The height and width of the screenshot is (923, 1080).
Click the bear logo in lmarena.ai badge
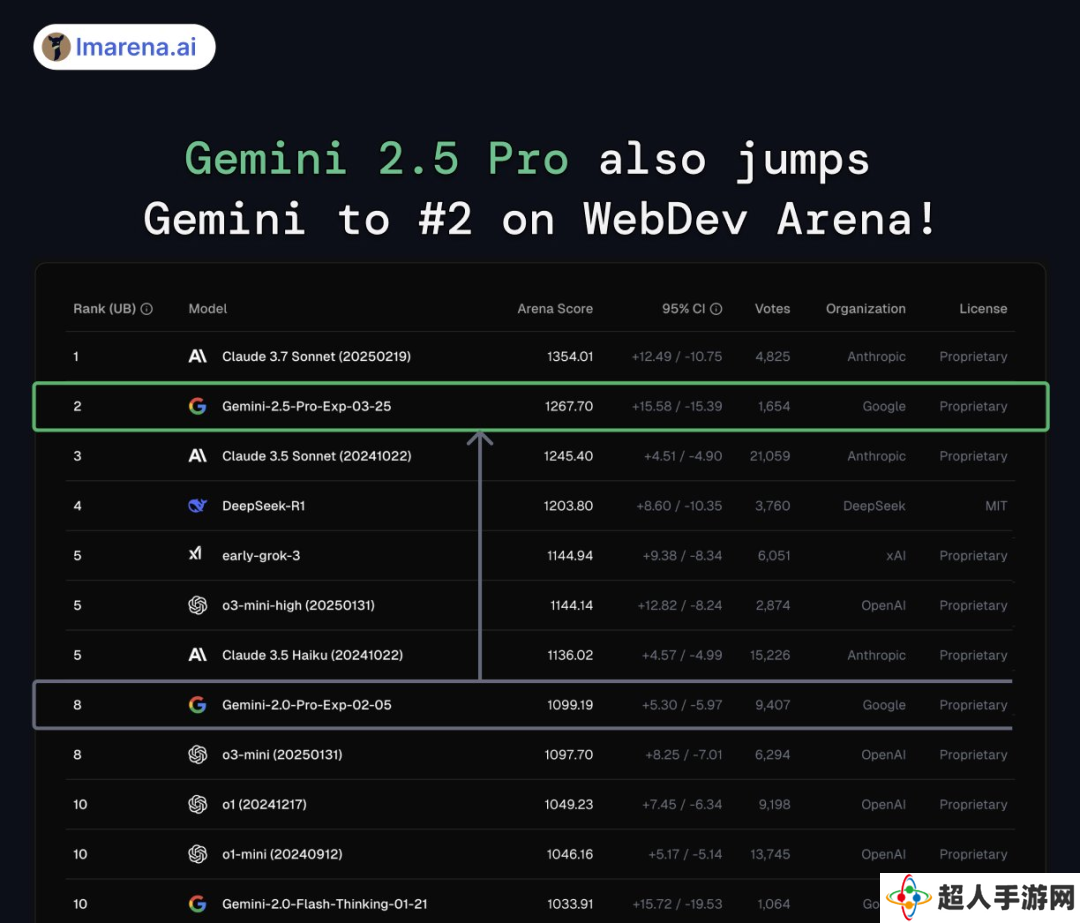[x=56, y=47]
